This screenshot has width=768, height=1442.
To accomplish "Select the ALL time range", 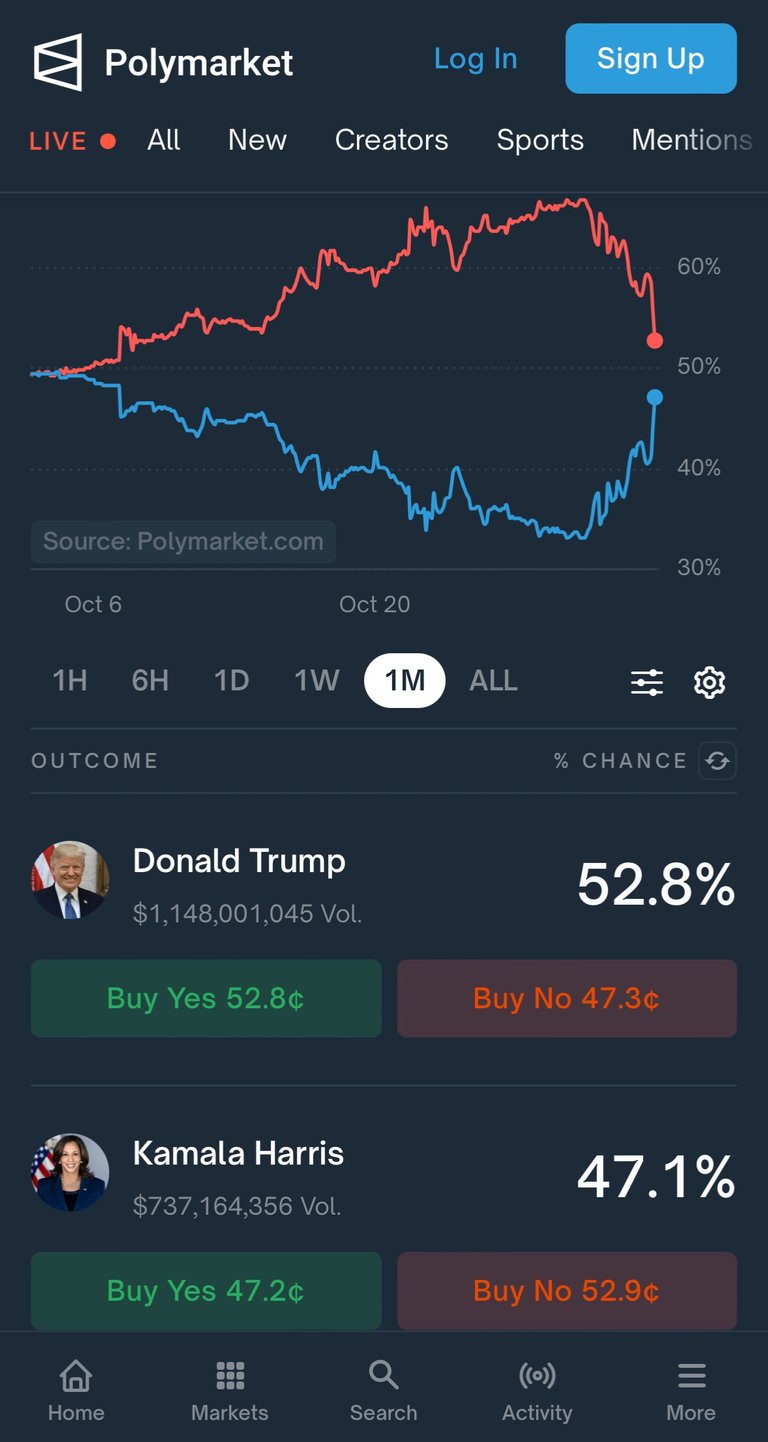I will pos(493,681).
